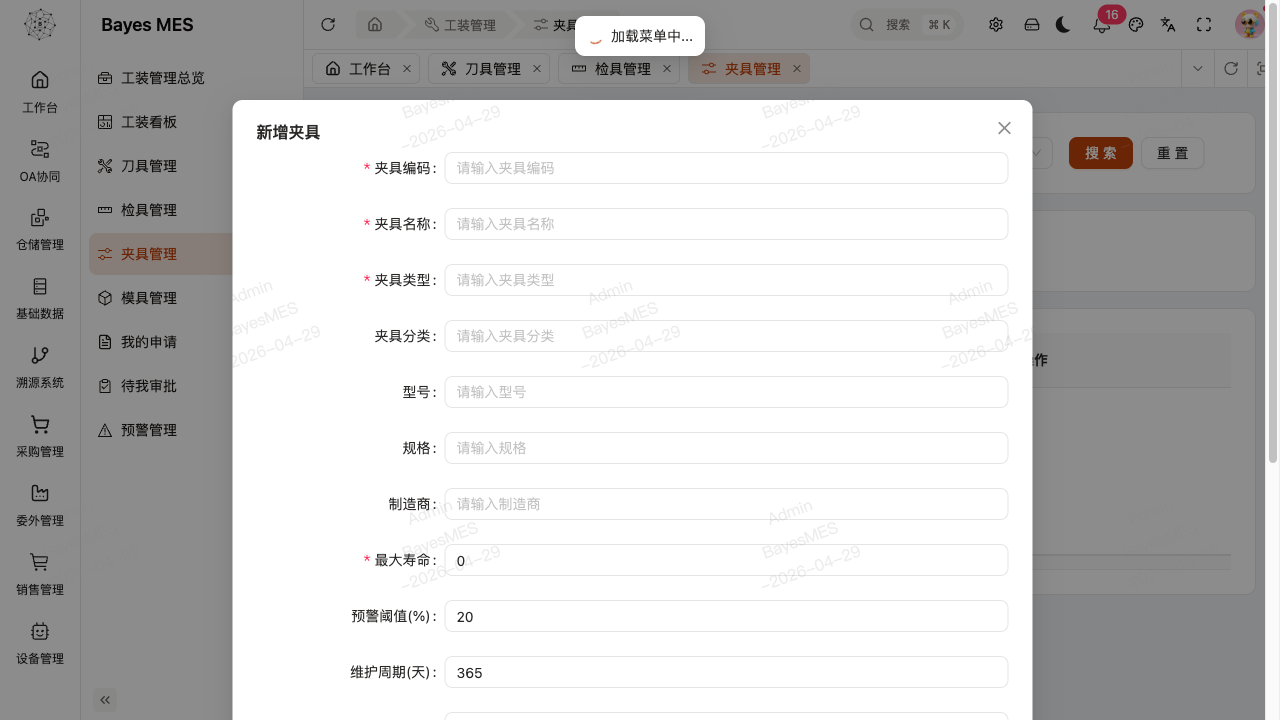This screenshot has height=720, width=1280.
Task: Open 采购管理 module in sidebar
Action: pyautogui.click(x=40, y=437)
